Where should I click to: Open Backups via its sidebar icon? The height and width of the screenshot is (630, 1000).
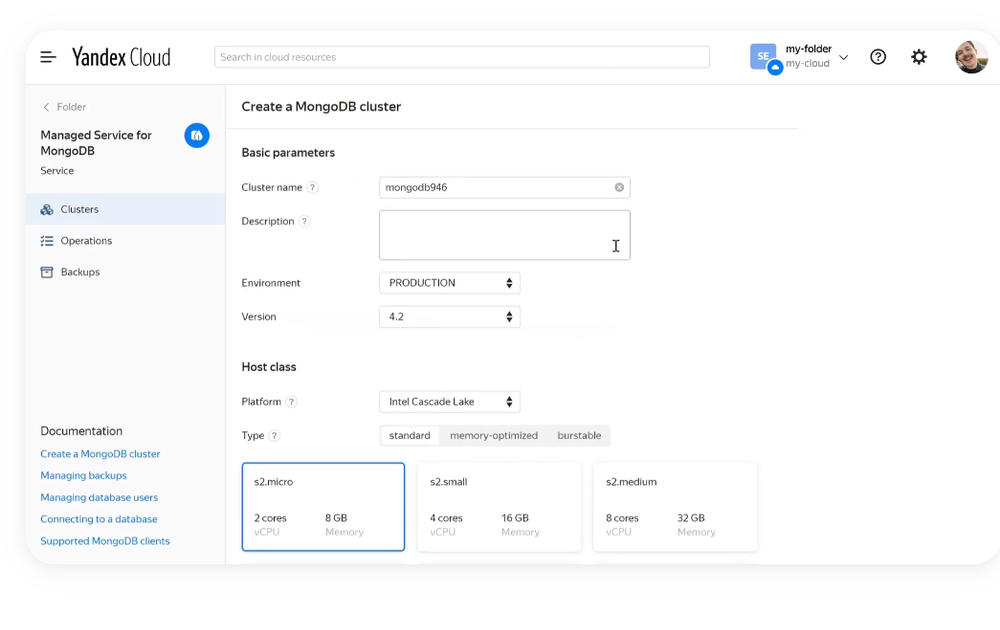tap(47, 271)
